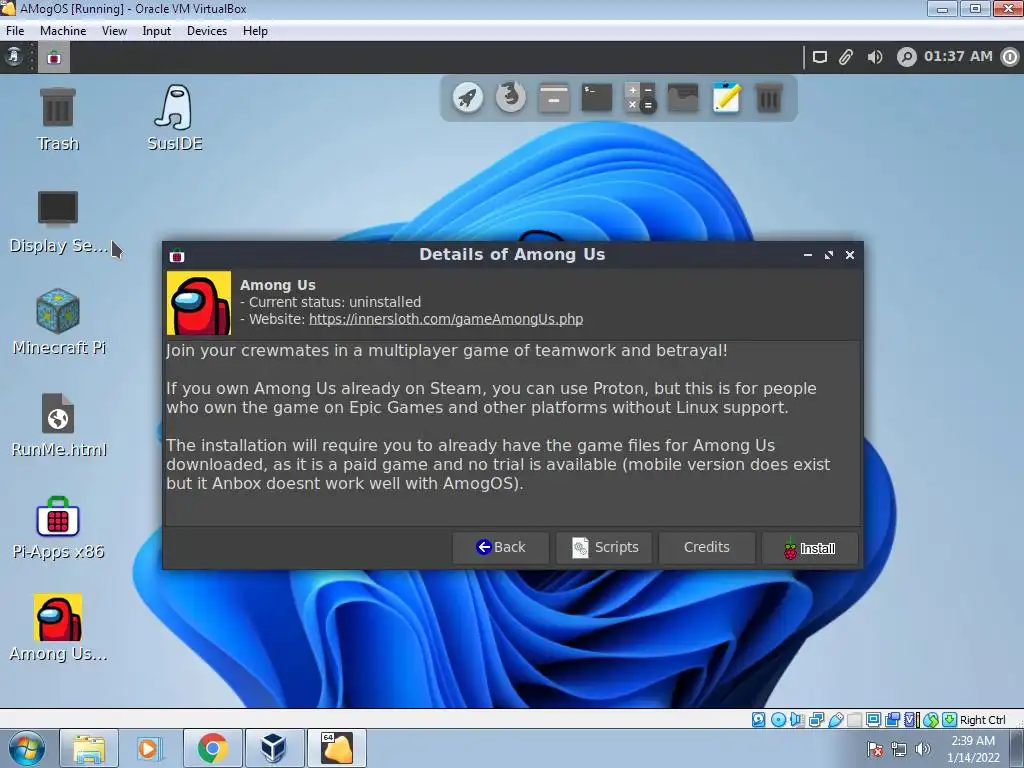Launch the Minecraft Pi desktop icon
Viewport: 1024px width, 768px height.
point(59,323)
